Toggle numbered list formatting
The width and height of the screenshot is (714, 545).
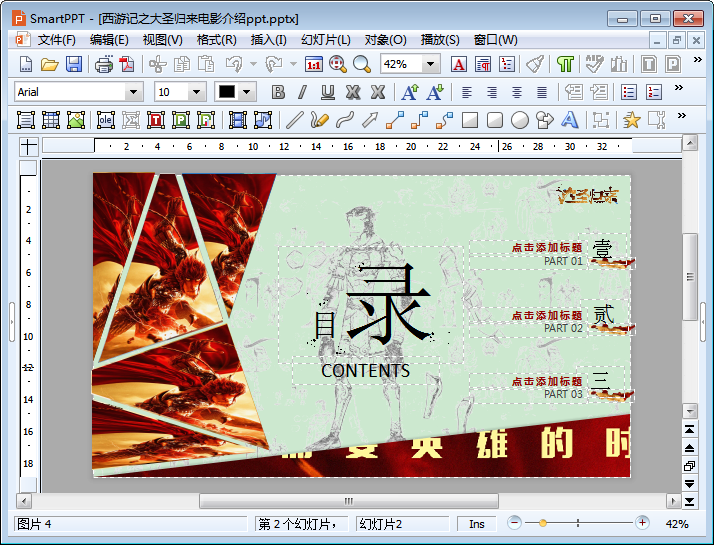(x=653, y=92)
